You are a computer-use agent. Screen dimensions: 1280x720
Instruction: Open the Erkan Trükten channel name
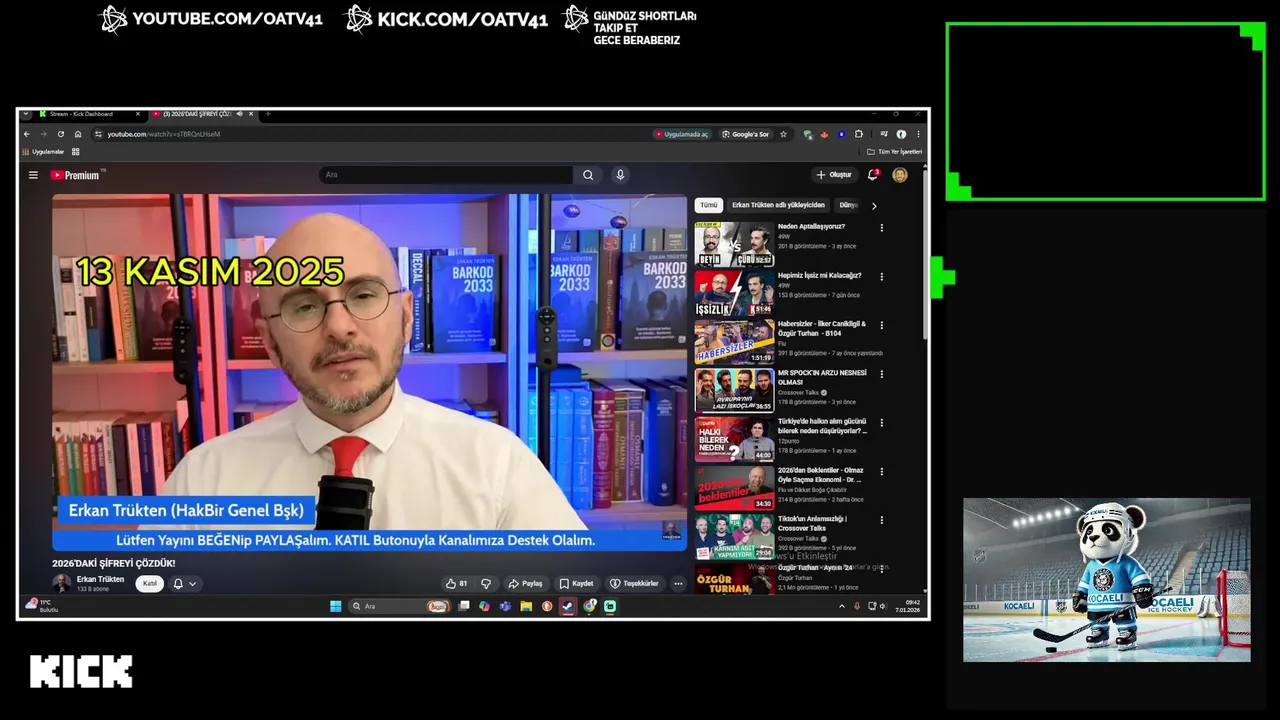(x=100, y=579)
